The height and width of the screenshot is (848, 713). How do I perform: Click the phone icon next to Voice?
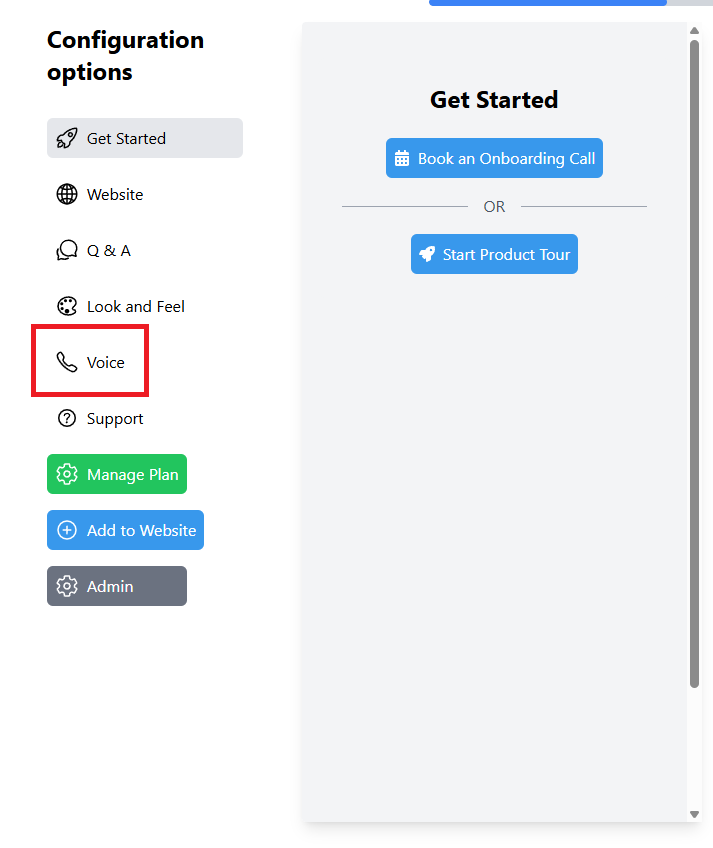pyautogui.click(x=67, y=362)
